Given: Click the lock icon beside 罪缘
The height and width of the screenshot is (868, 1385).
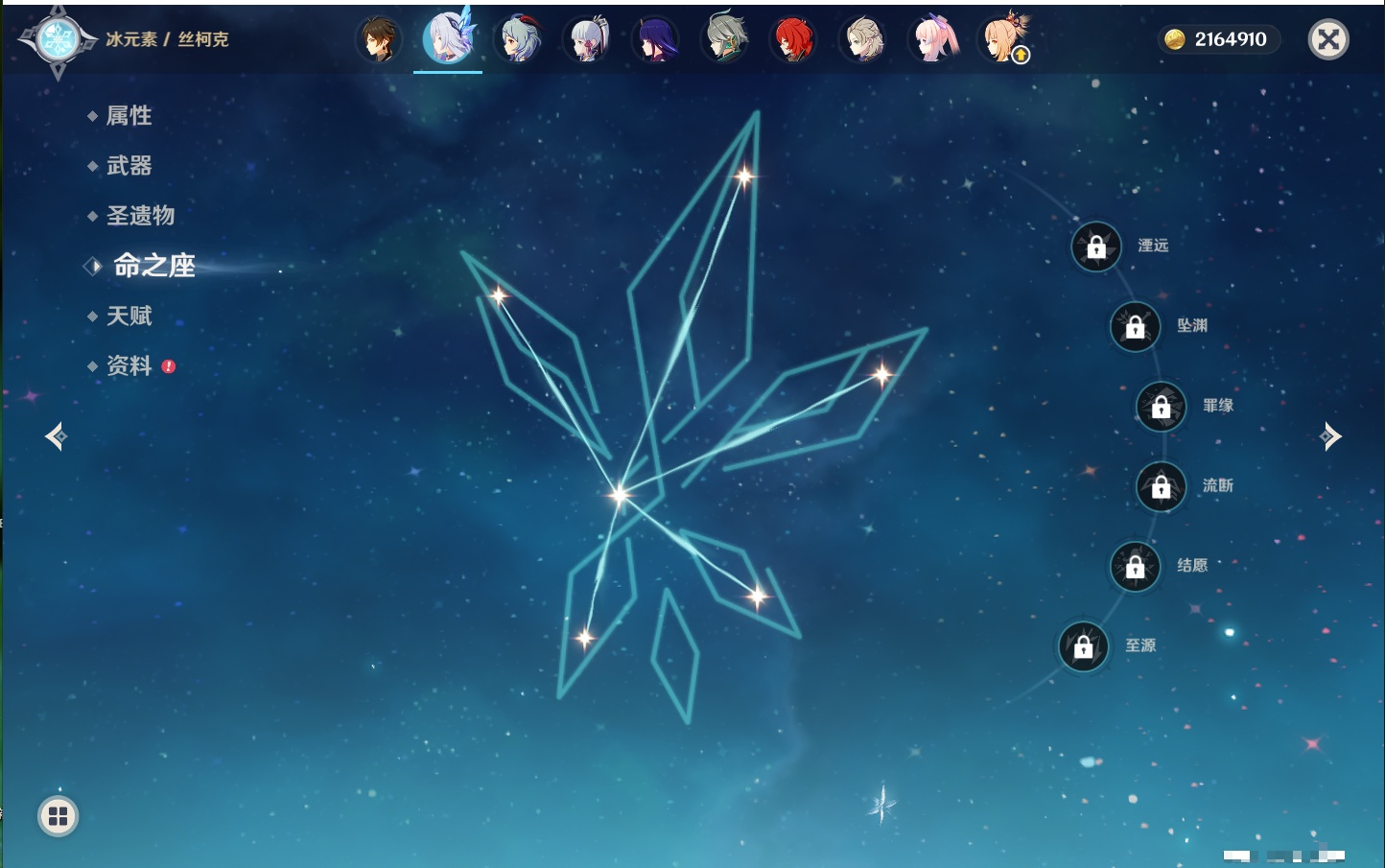Looking at the screenshot, I should tap(1162, 406).
